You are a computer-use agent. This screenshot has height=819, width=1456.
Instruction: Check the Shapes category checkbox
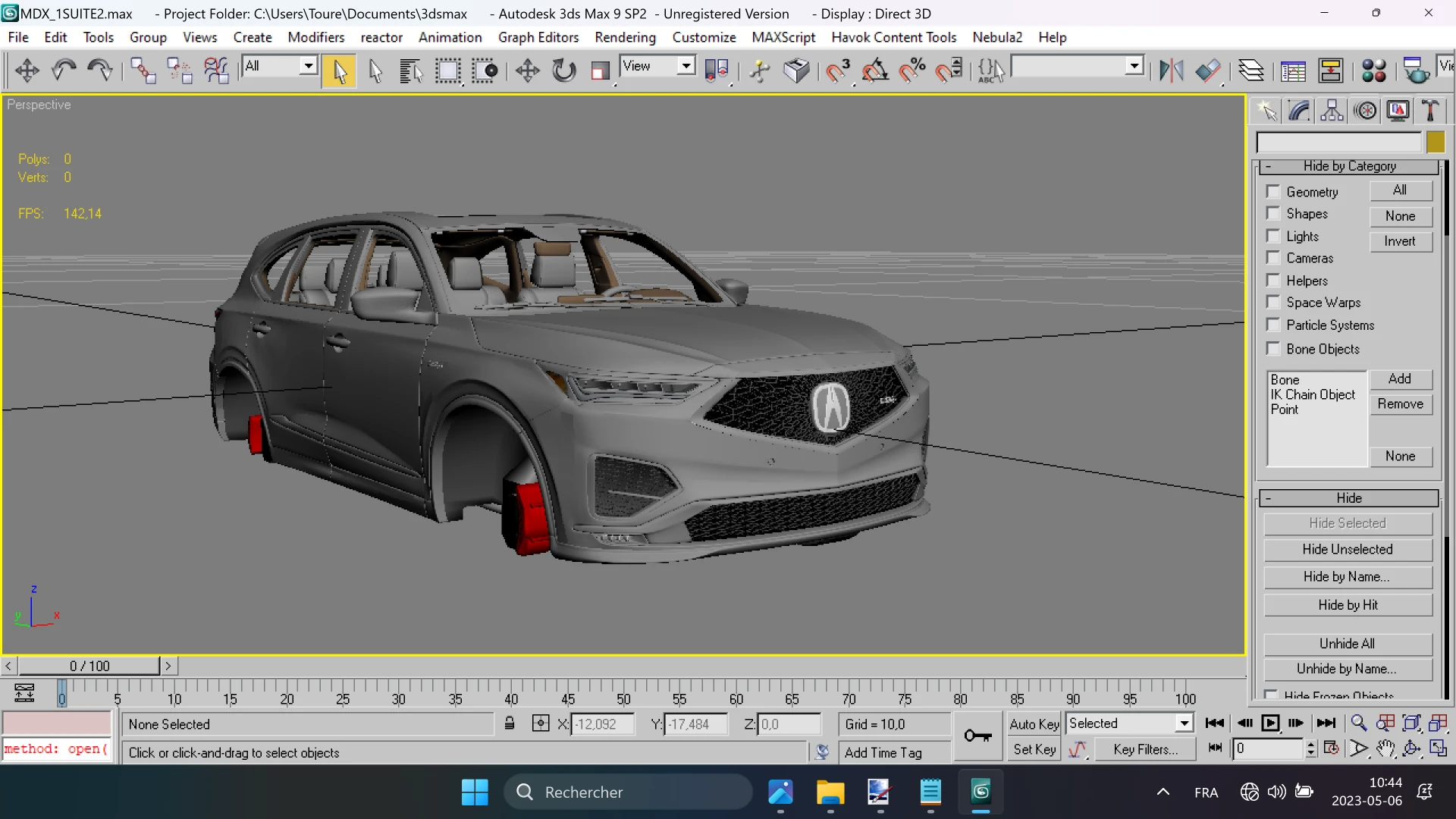pos(1273,214)
